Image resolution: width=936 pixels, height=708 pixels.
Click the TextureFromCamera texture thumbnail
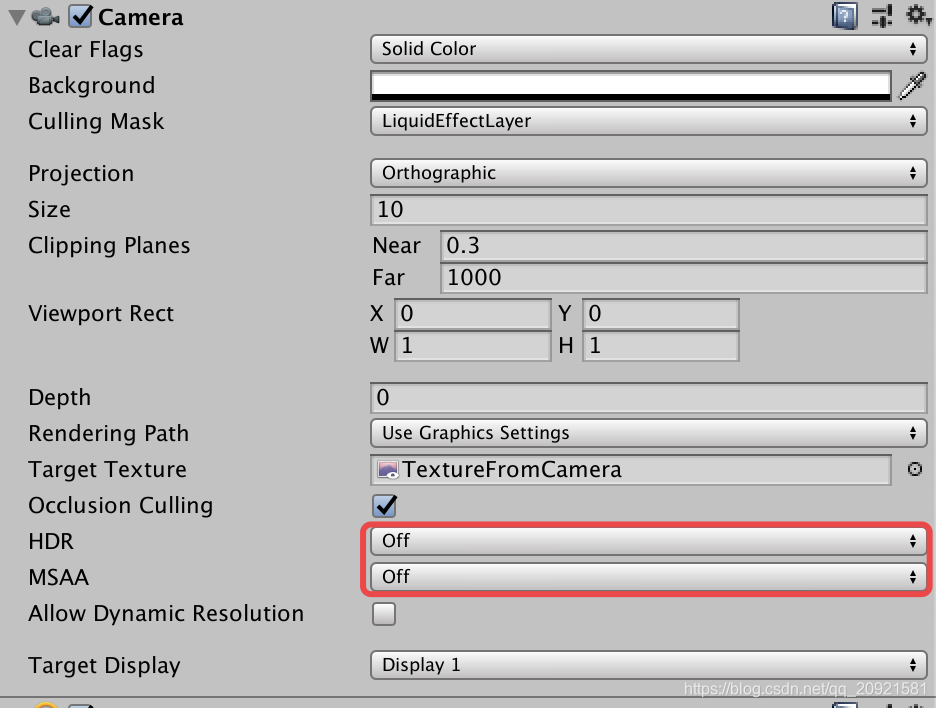pos(385,469)
